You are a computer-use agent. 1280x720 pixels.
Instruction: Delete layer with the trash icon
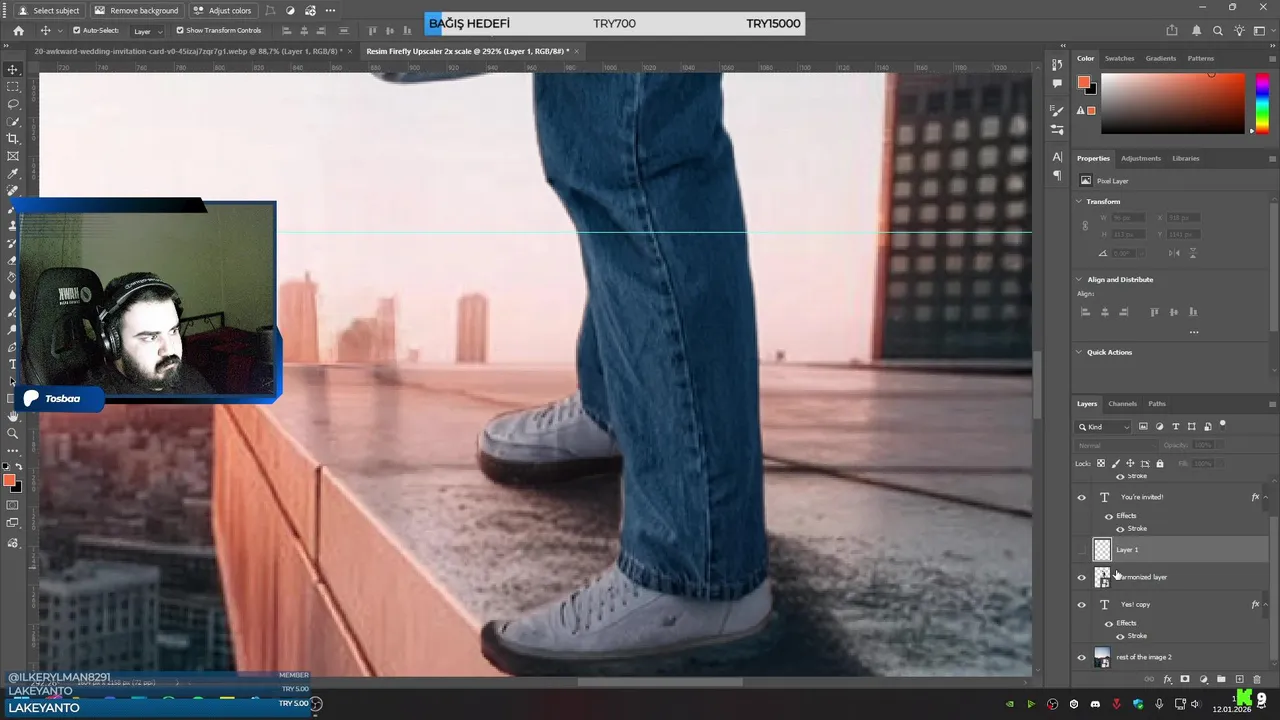tap(1257, 680)
